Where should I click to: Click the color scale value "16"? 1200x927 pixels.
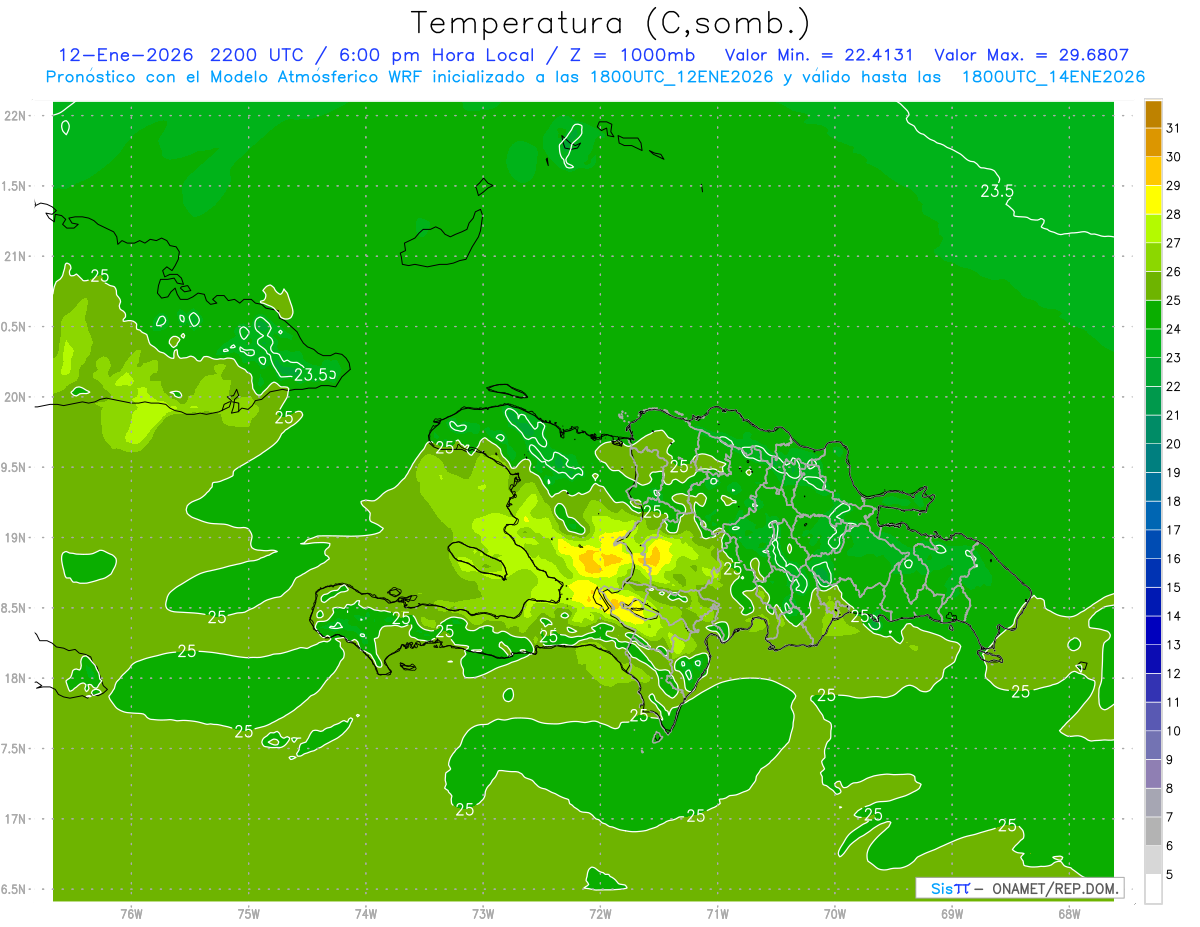click(x=1174, y=559)
